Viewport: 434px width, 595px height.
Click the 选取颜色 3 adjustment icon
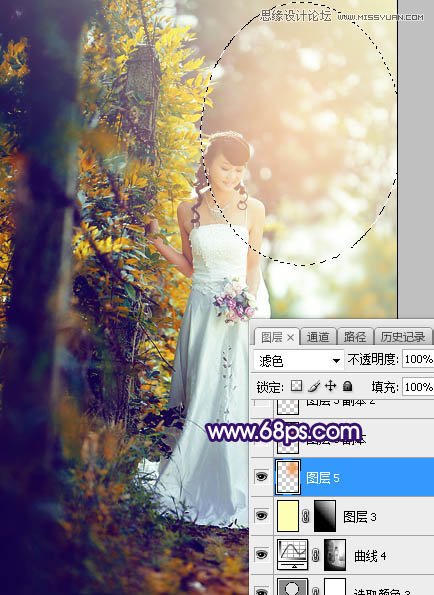(x=292, y=587)
